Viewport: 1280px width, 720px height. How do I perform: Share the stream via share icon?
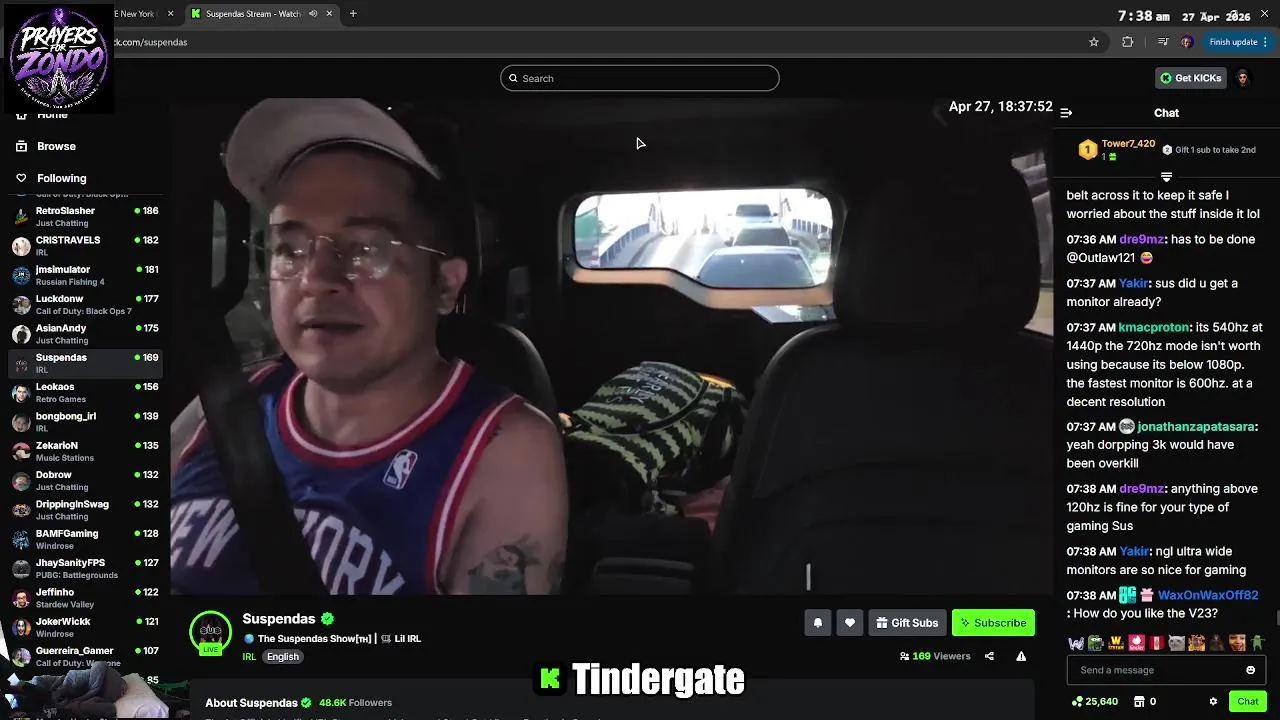[x=989, y=657]
